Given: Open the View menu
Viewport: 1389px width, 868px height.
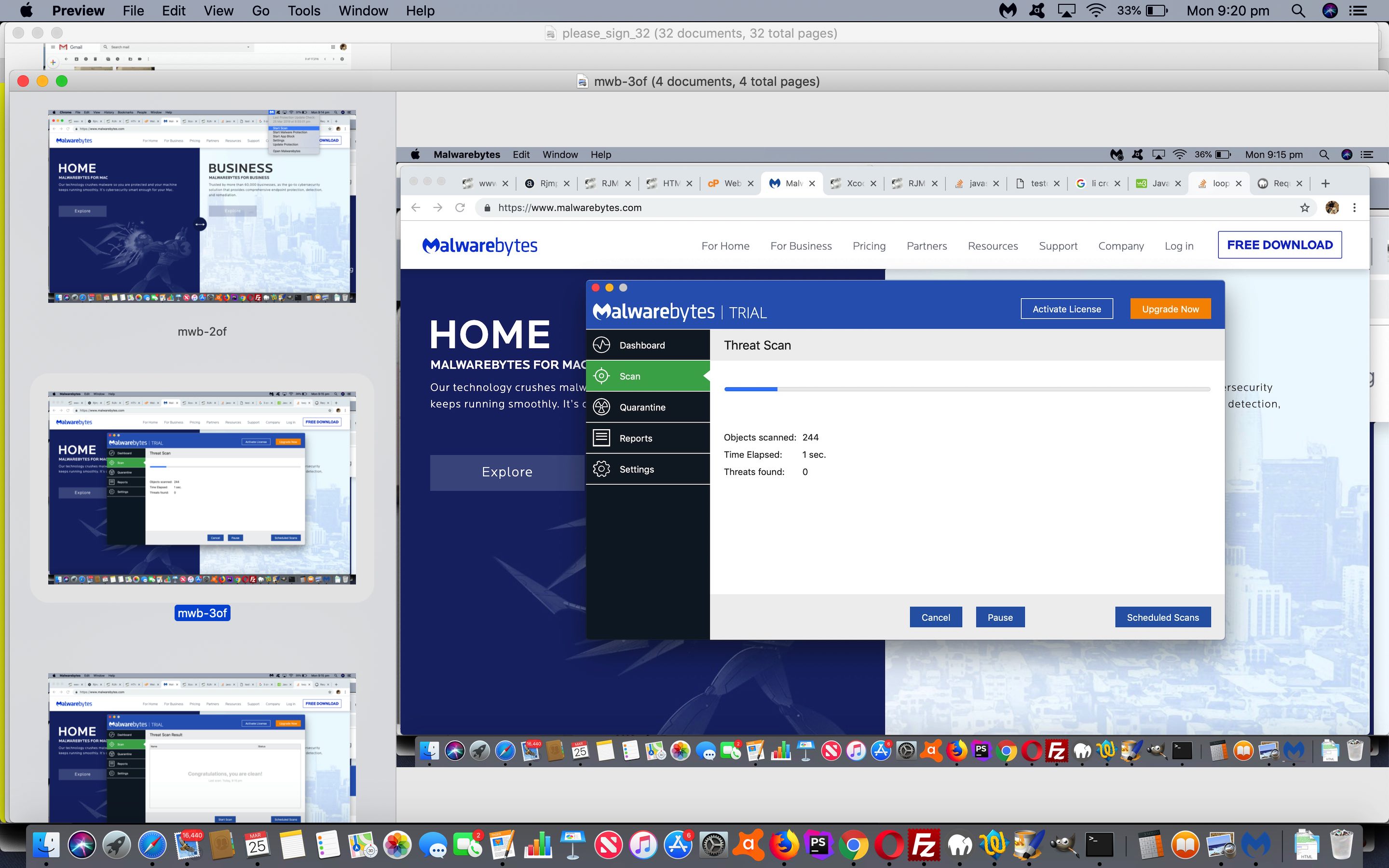Looking at the screenshot, I should coord(218,11).
